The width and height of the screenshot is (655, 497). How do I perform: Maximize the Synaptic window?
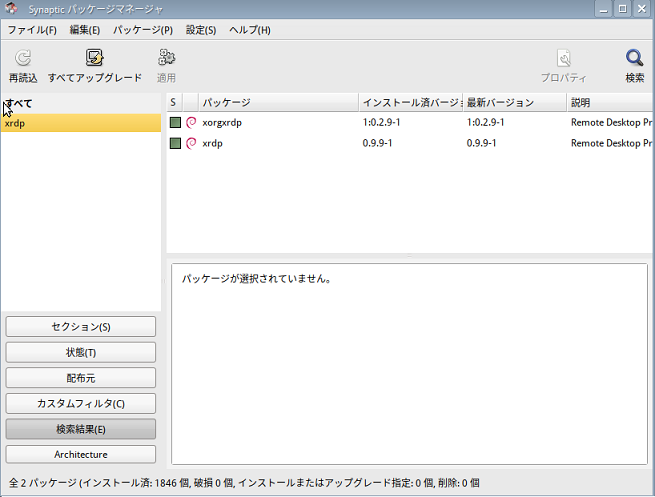coord(622,9)
